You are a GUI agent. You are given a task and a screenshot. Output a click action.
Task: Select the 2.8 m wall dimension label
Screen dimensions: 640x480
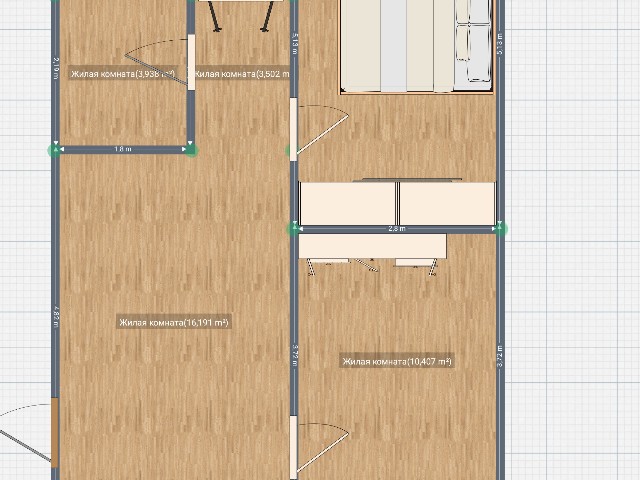397,229
